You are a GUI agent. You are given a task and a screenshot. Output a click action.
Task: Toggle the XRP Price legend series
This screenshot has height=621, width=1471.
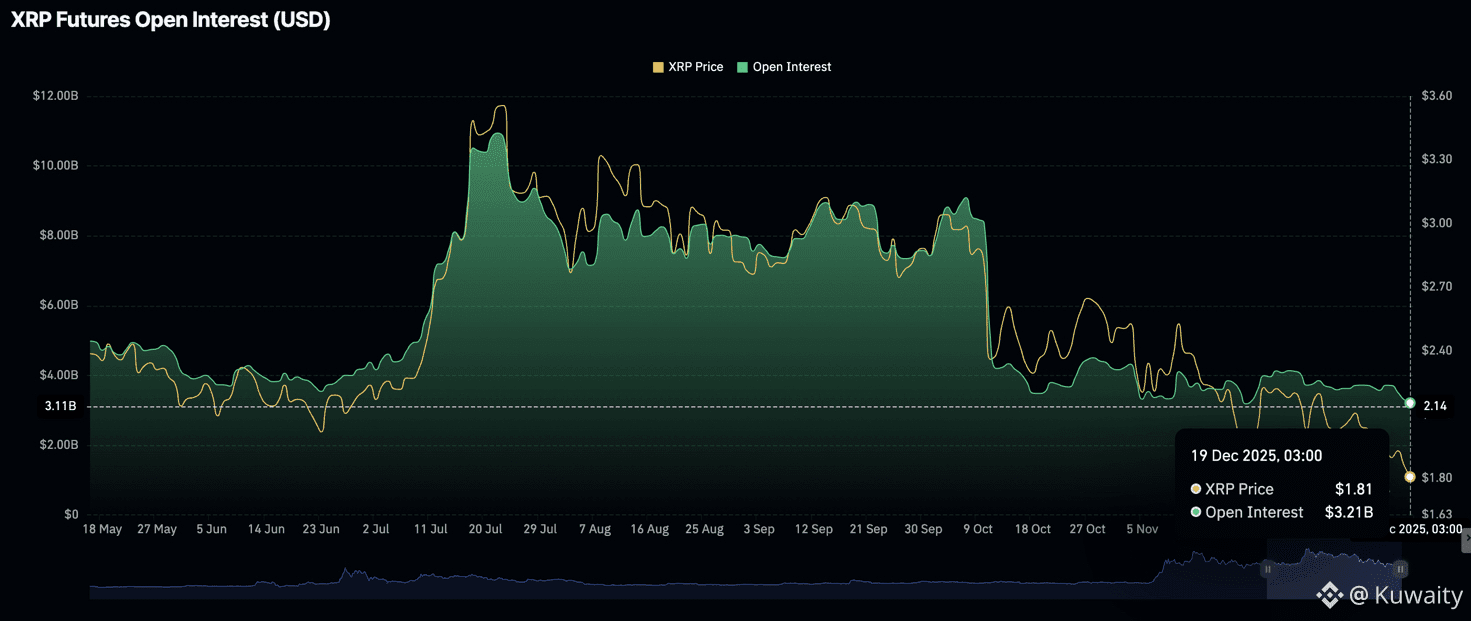pyautogui.click(x=695, y=67)
